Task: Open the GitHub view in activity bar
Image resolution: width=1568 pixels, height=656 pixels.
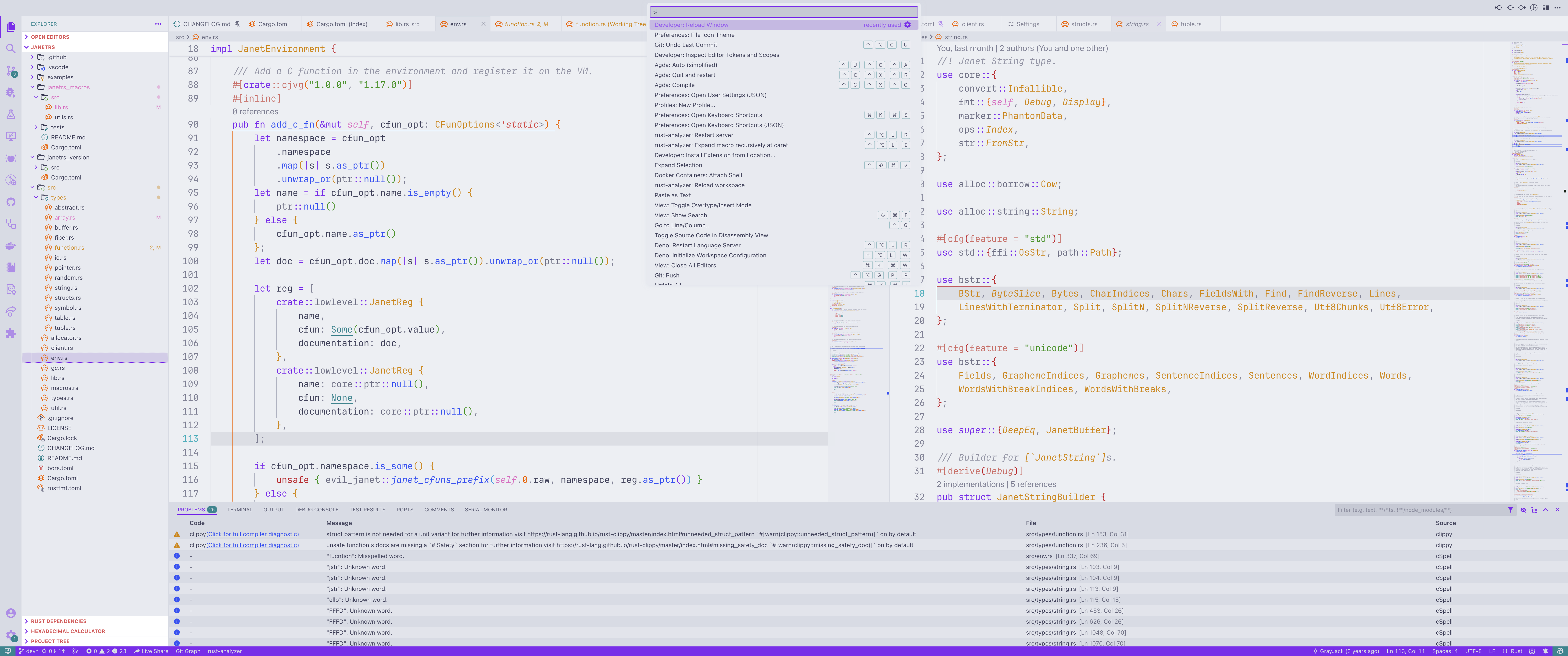Action: coord(10,202)
